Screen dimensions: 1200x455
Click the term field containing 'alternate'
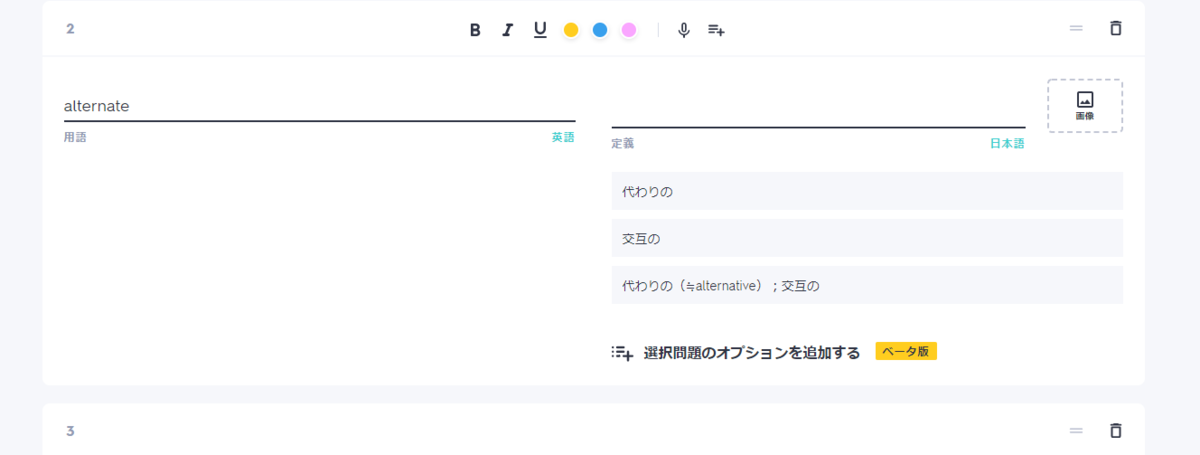tap(319, 106)
